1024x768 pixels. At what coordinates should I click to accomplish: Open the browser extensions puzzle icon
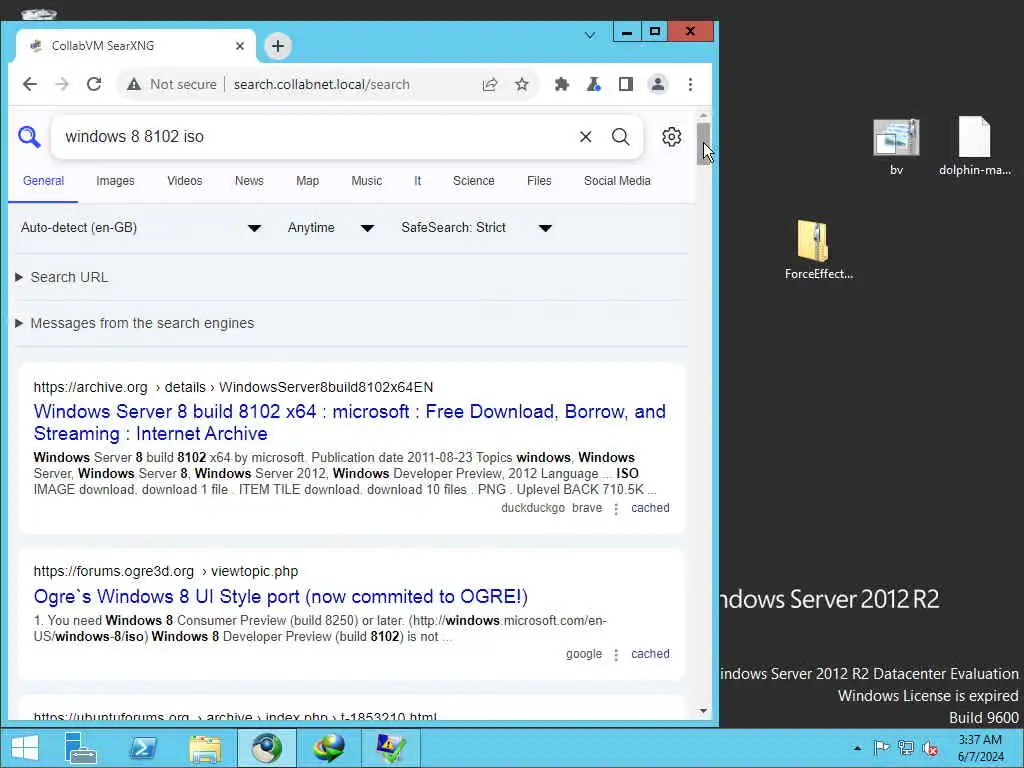point(562,84)
